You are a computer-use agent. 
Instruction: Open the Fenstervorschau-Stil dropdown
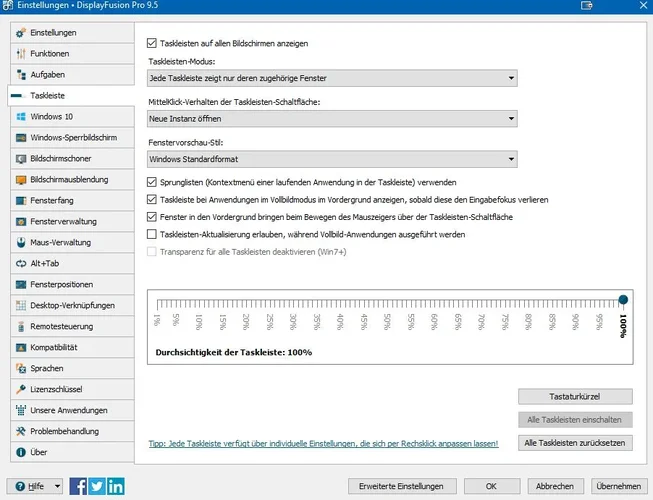[x=332, y=159]
